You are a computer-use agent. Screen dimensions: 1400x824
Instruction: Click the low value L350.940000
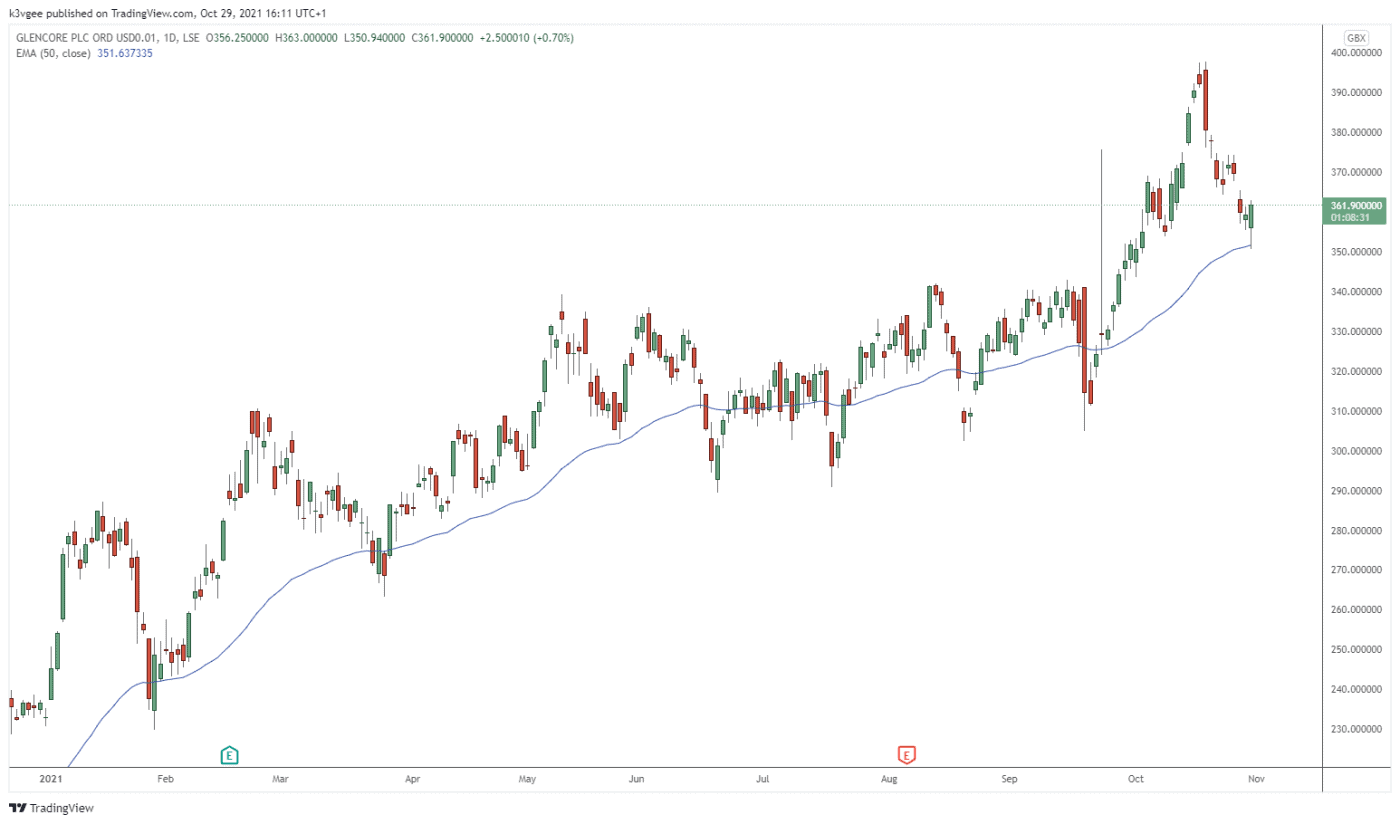tap(373, 38)
